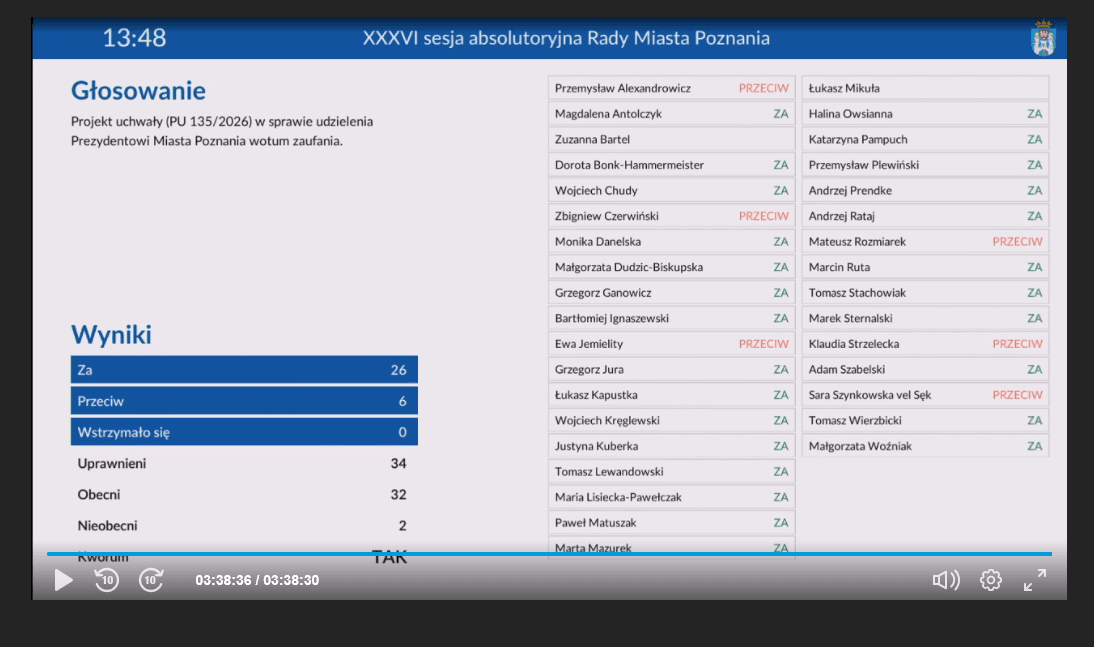Click the session title 'XXXVI sesja absolutoryjna Rady Miasta Poznania'
1094x647 pixels.
tap(566, 38)
